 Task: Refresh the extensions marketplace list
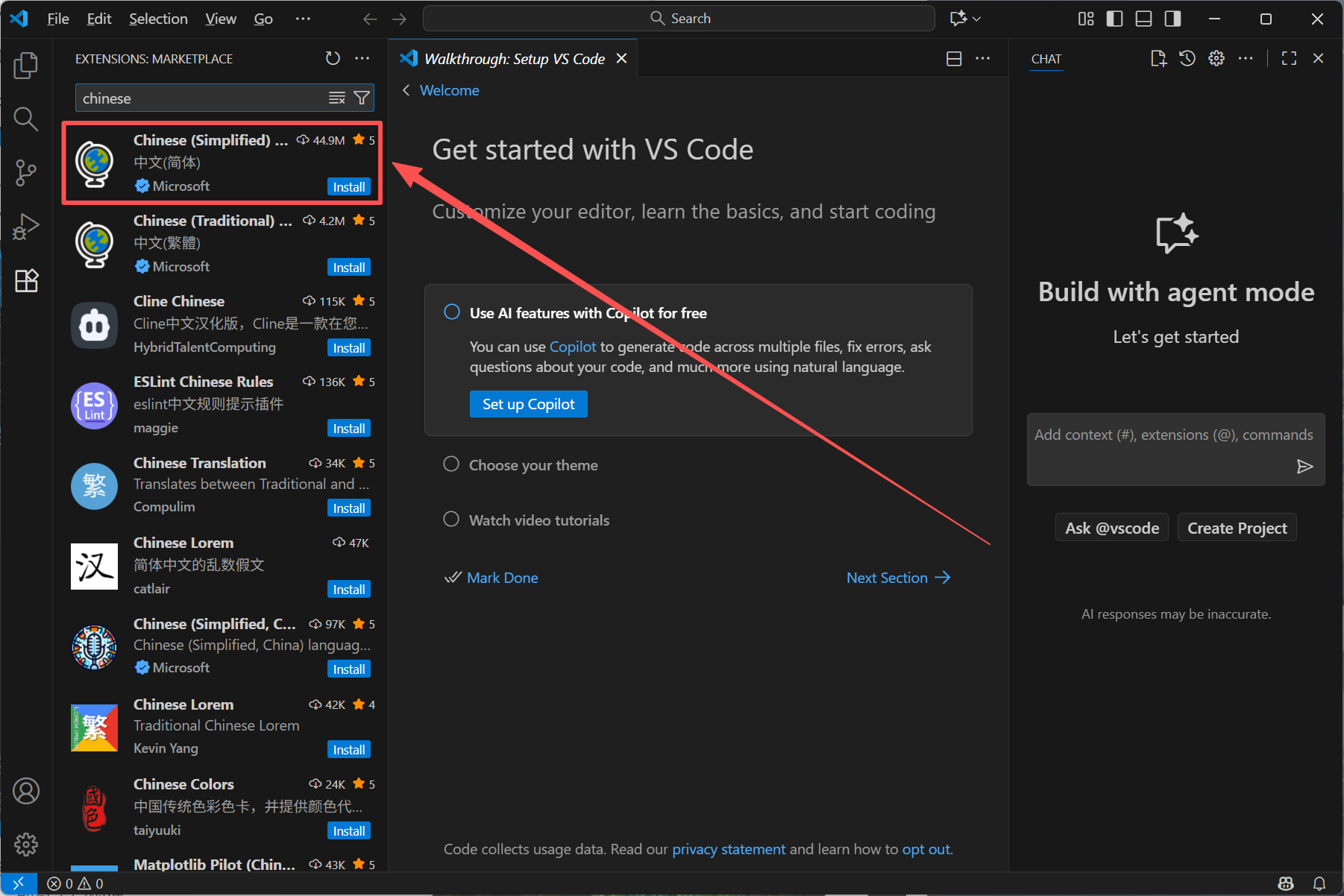[x=333, y=58]
